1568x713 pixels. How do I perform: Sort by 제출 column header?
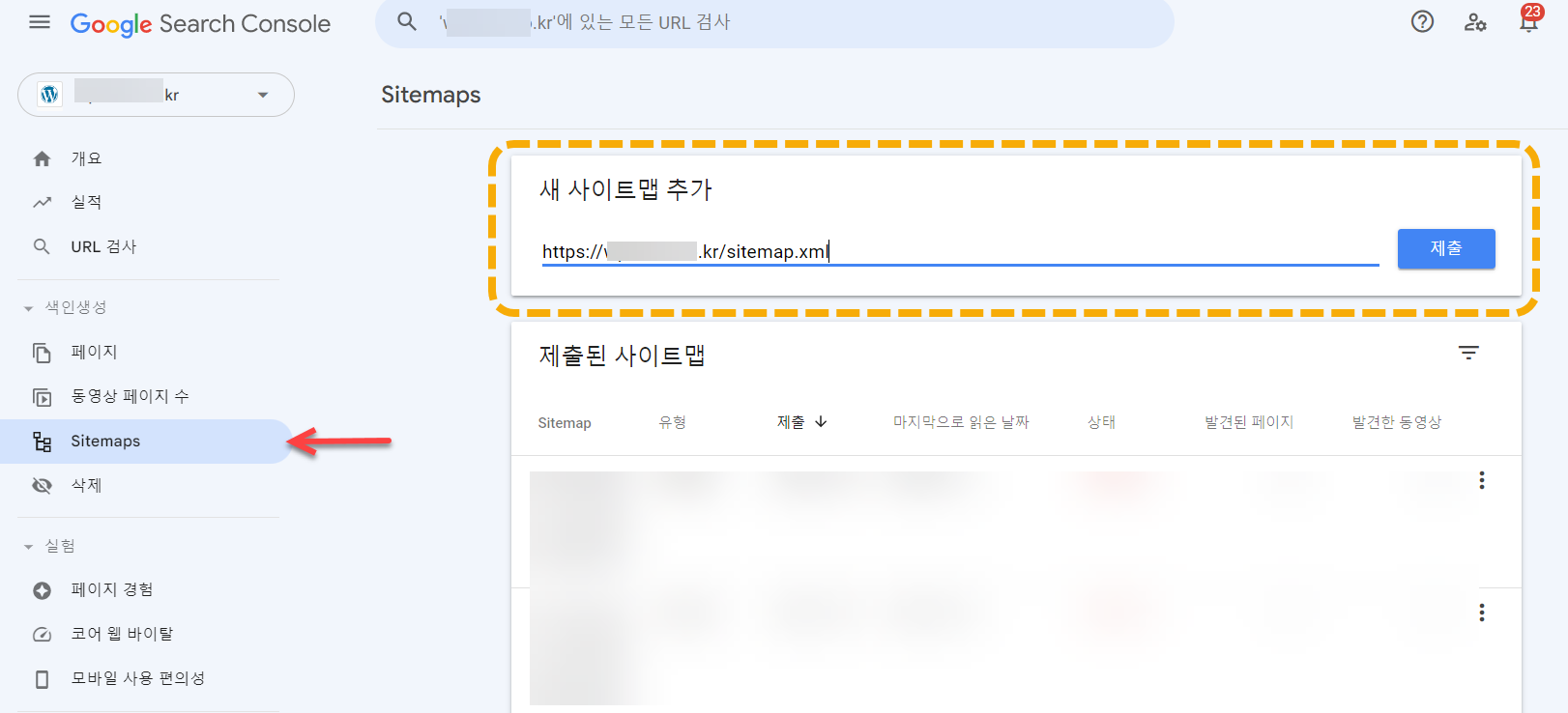coord(791,422)
